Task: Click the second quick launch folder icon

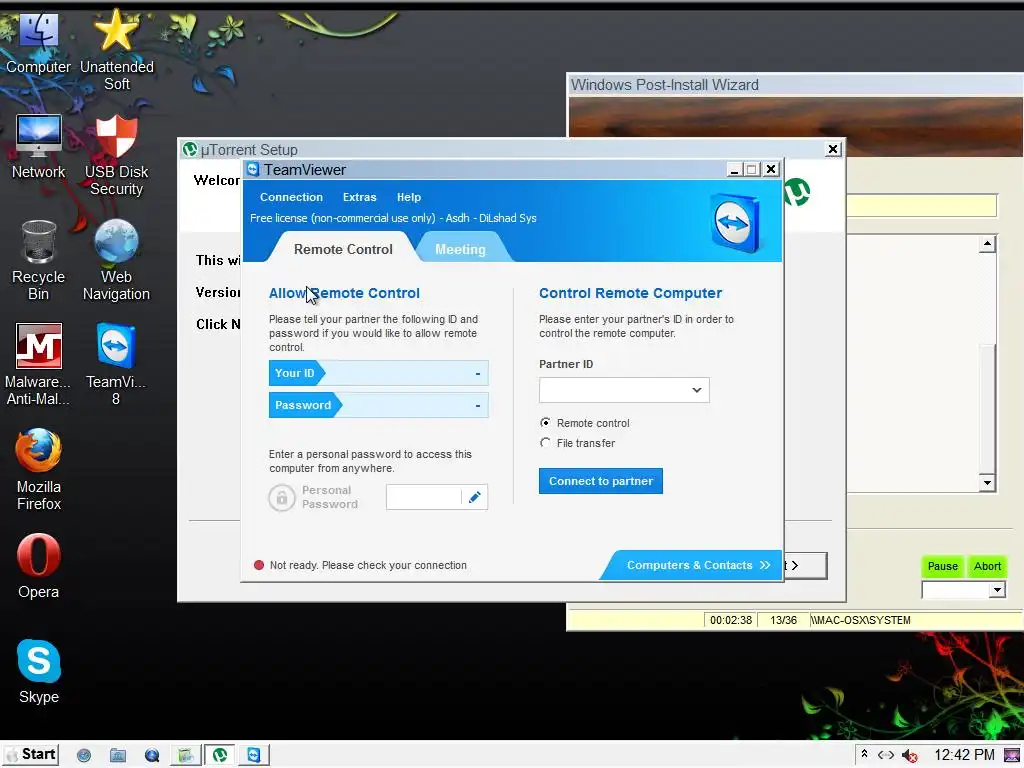Action: point(118,756)
